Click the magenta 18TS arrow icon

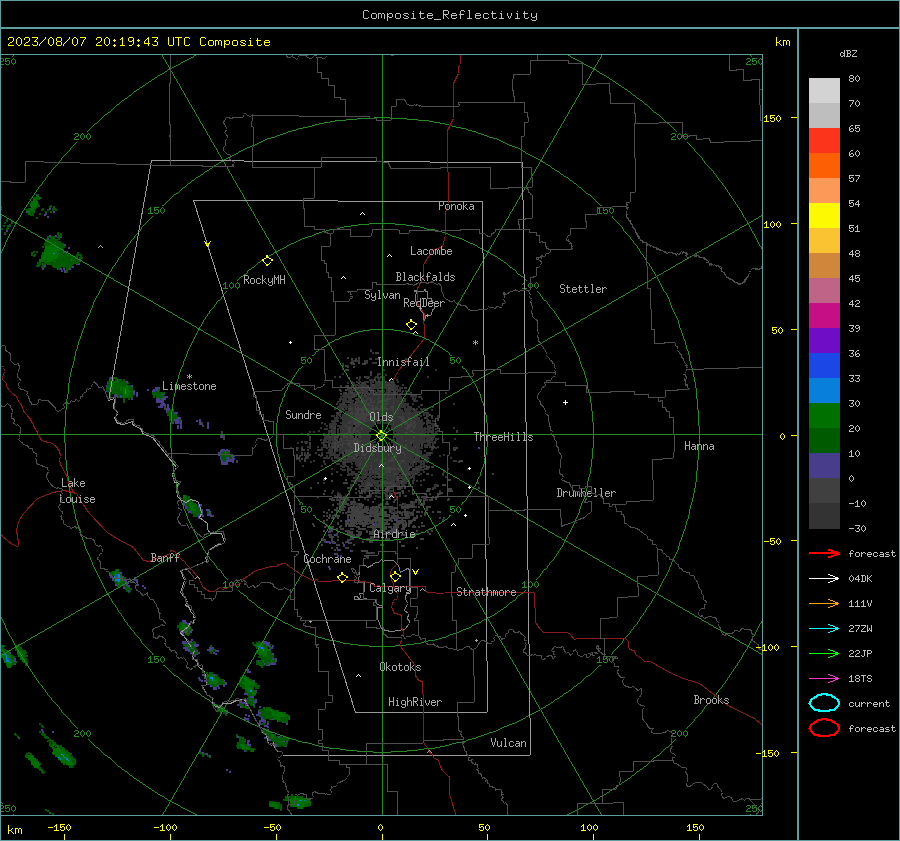[x=824, y=679]
